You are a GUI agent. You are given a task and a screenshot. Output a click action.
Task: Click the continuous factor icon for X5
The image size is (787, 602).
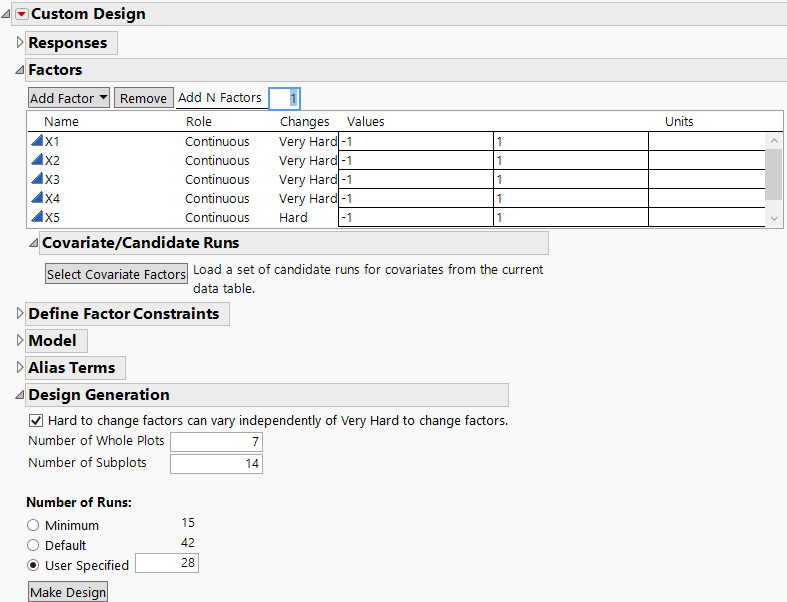pos(37,218)
